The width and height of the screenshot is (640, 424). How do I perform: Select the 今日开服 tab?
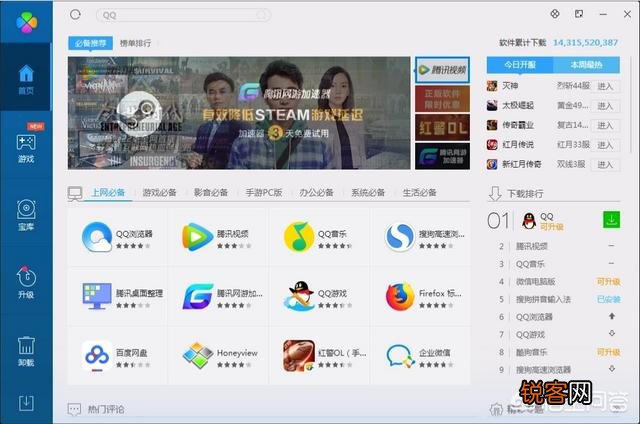(x=520, y=65)
